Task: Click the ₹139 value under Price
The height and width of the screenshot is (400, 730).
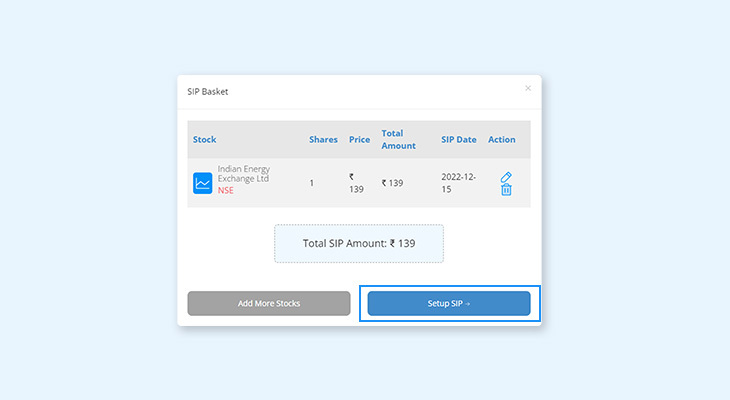Action: point(356,183)
